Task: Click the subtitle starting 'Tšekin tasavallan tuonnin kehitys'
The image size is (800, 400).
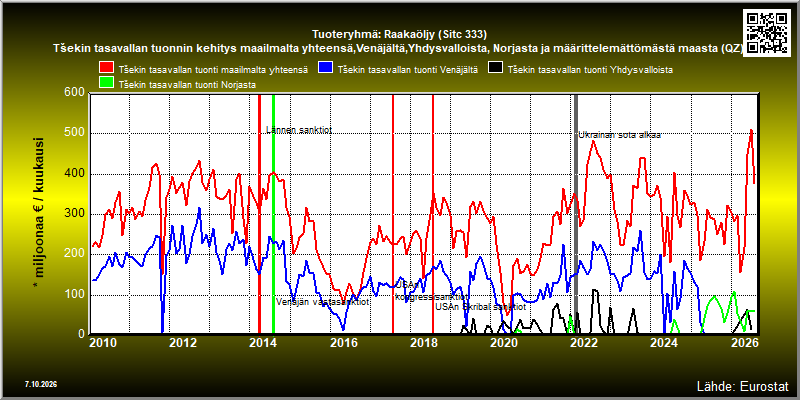Action: 397,48
